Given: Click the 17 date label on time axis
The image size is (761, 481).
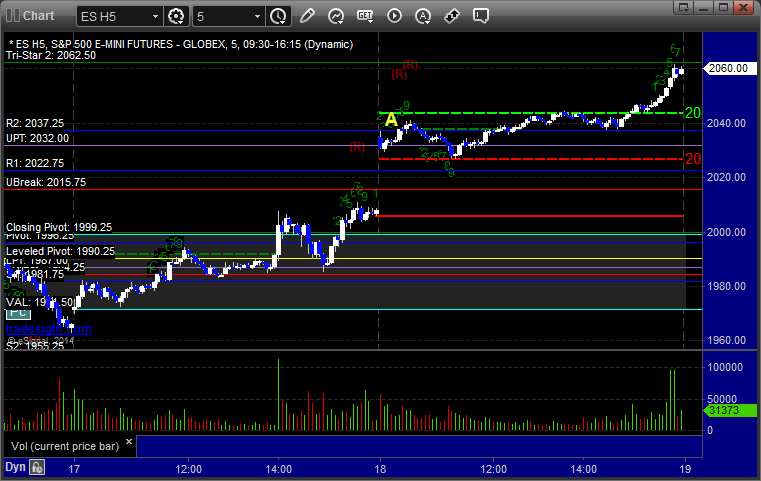Looking at the screenshot, I should 74,469.
